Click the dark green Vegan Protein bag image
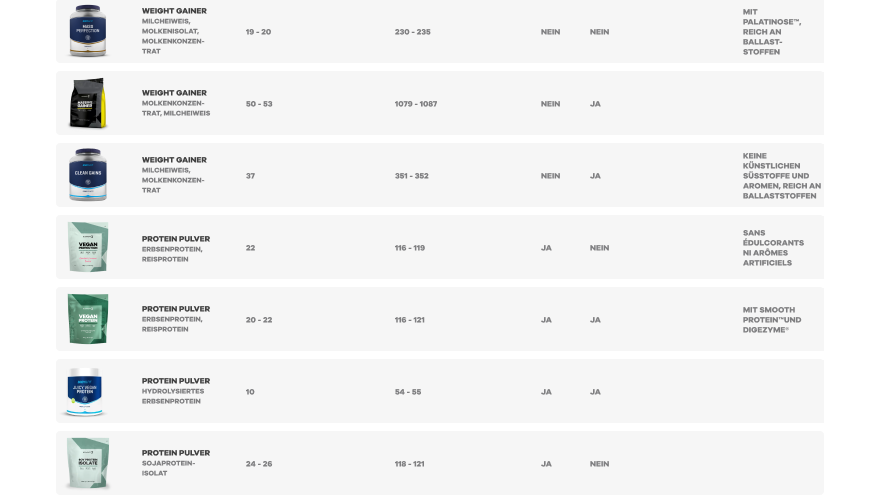Image resolution: width=880 pixels, height=495 pixels. tap(88, 319)
